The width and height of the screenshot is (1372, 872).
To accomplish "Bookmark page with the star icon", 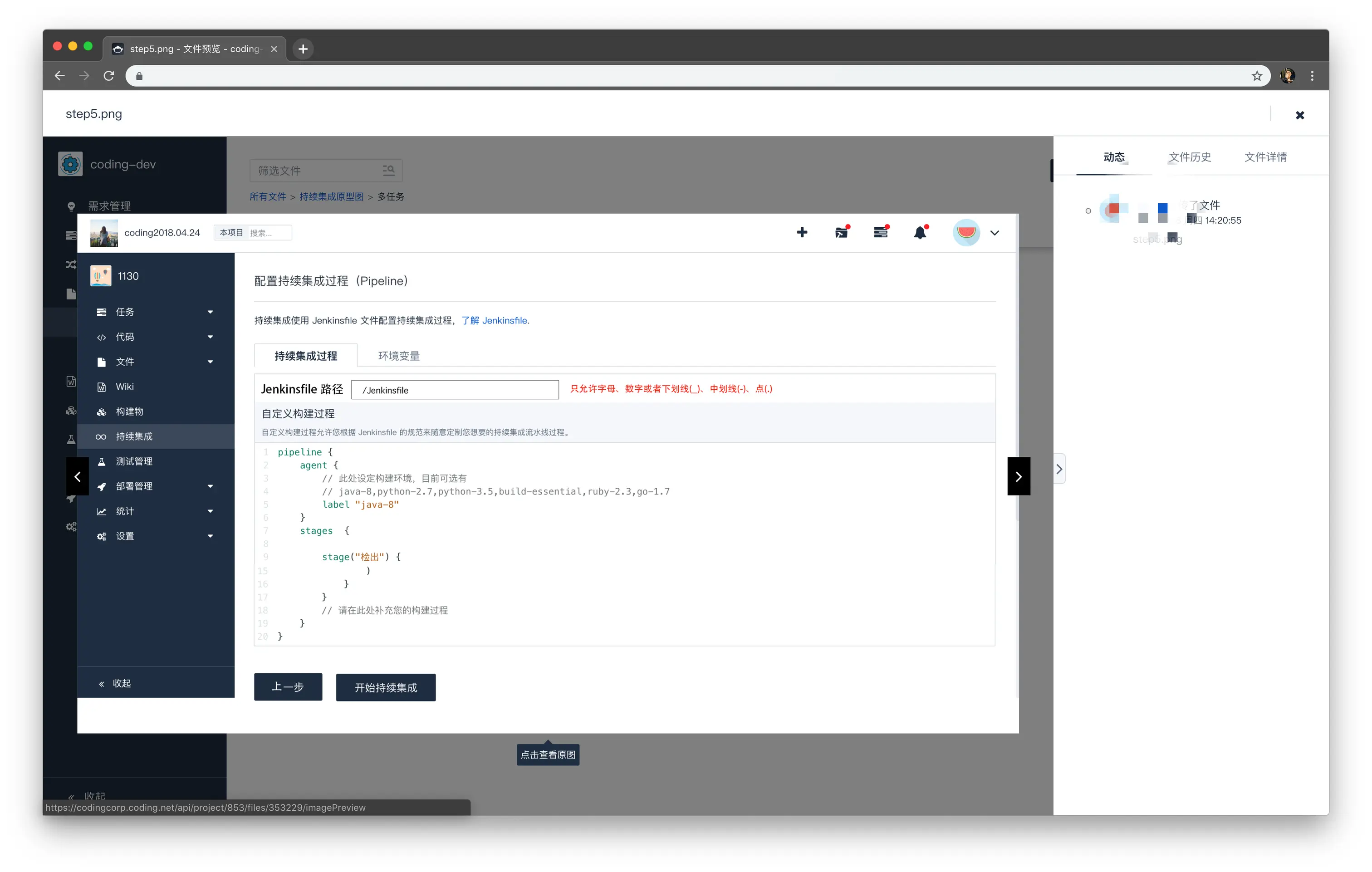I will pos(1256,76).
